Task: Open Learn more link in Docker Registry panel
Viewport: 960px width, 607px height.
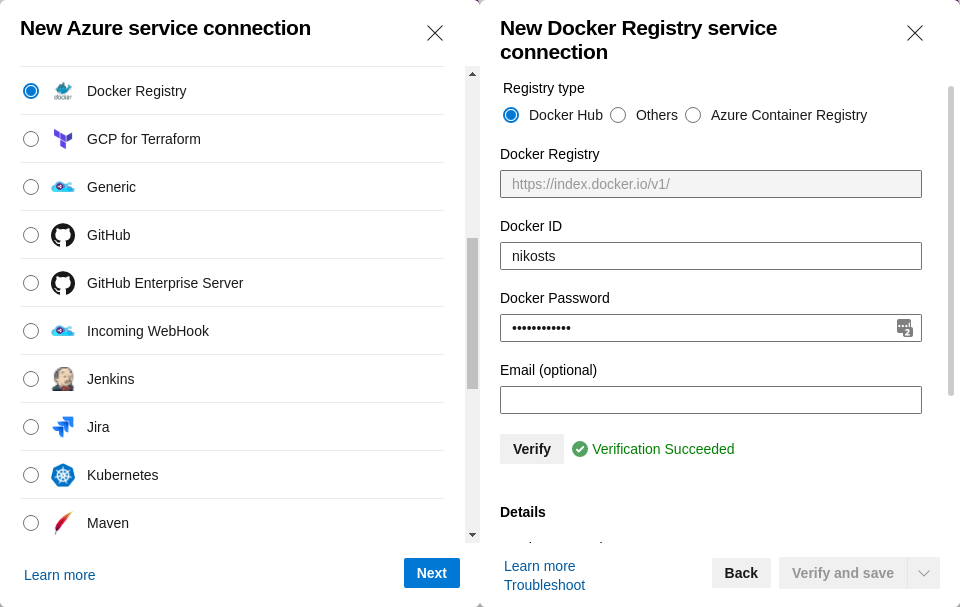Action: tap(540, 566)
